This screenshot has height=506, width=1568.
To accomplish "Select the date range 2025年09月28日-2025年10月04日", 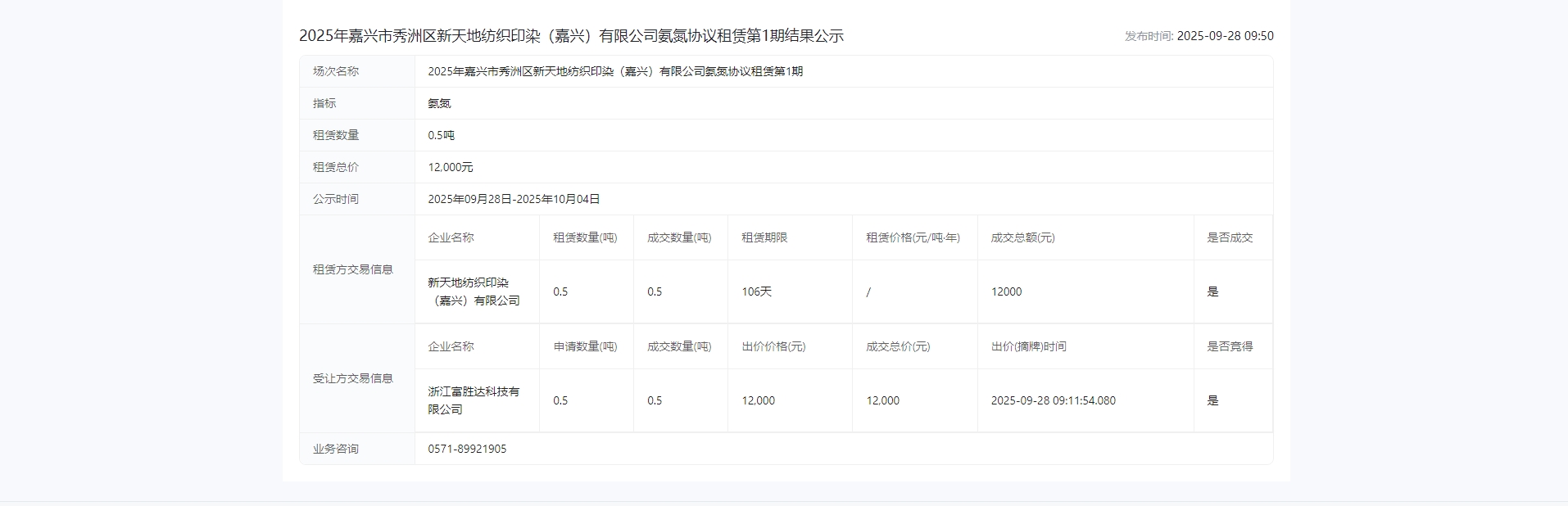I will [x=514, y=199].
